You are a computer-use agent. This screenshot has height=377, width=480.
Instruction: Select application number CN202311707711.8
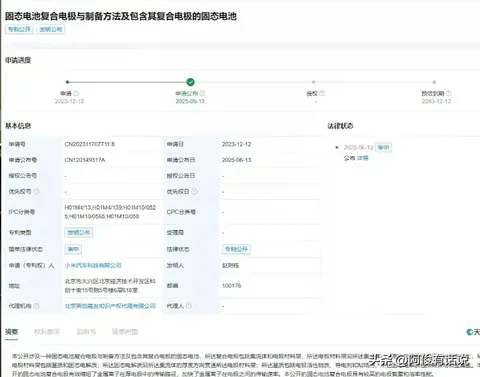[90, 144]
